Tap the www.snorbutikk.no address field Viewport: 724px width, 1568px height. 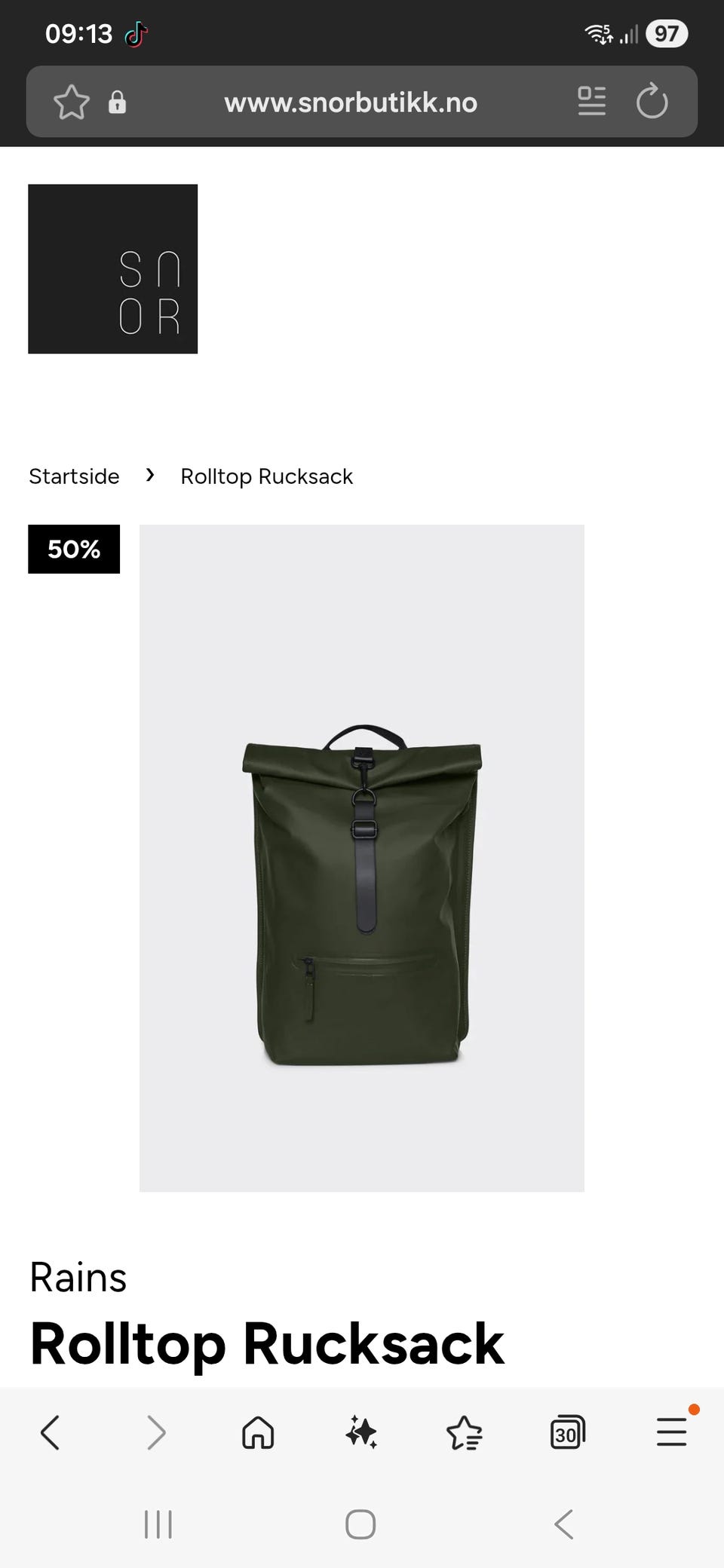click(351, 103)
